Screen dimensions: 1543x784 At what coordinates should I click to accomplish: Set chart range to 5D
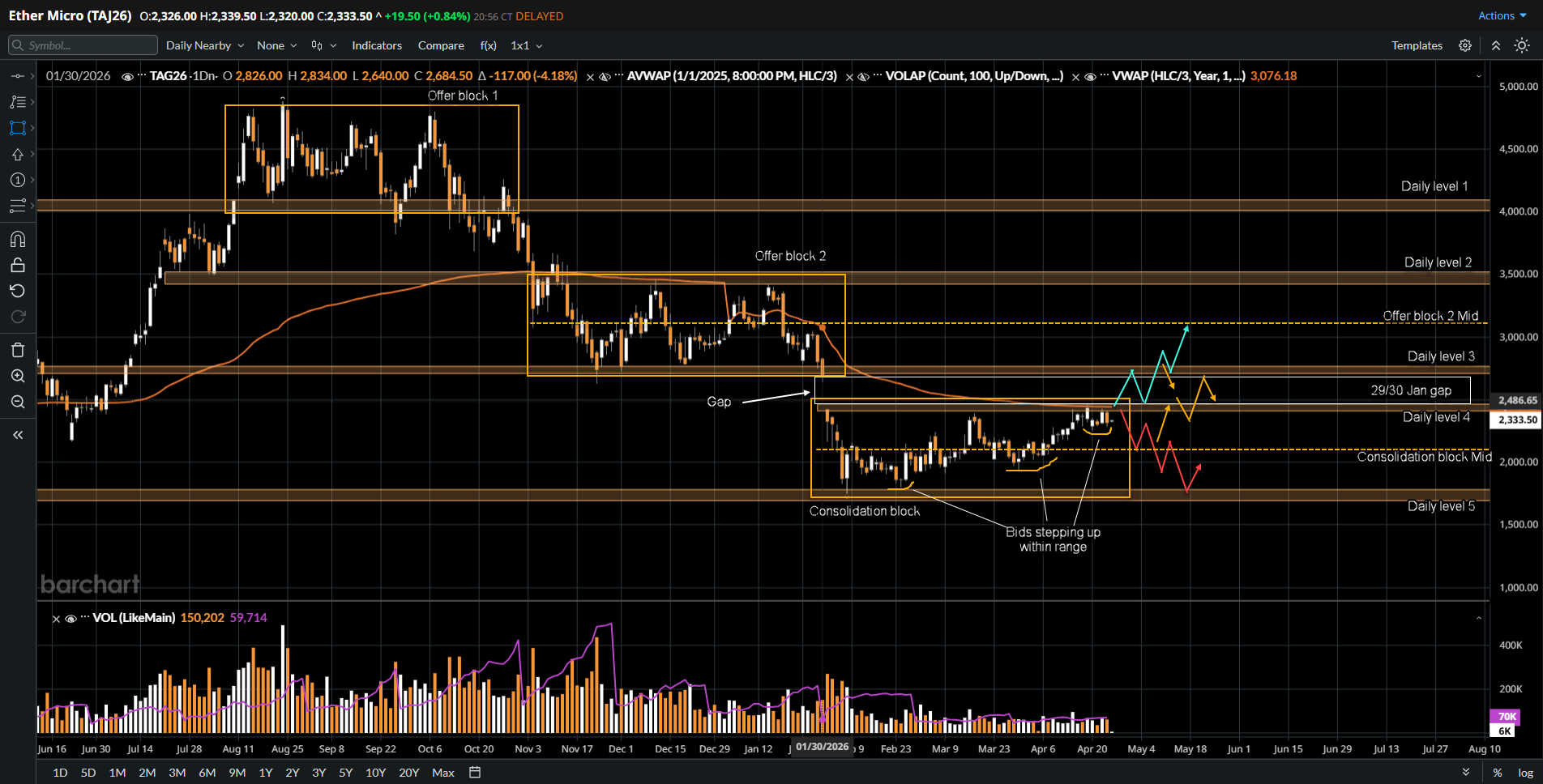(88, 773)
